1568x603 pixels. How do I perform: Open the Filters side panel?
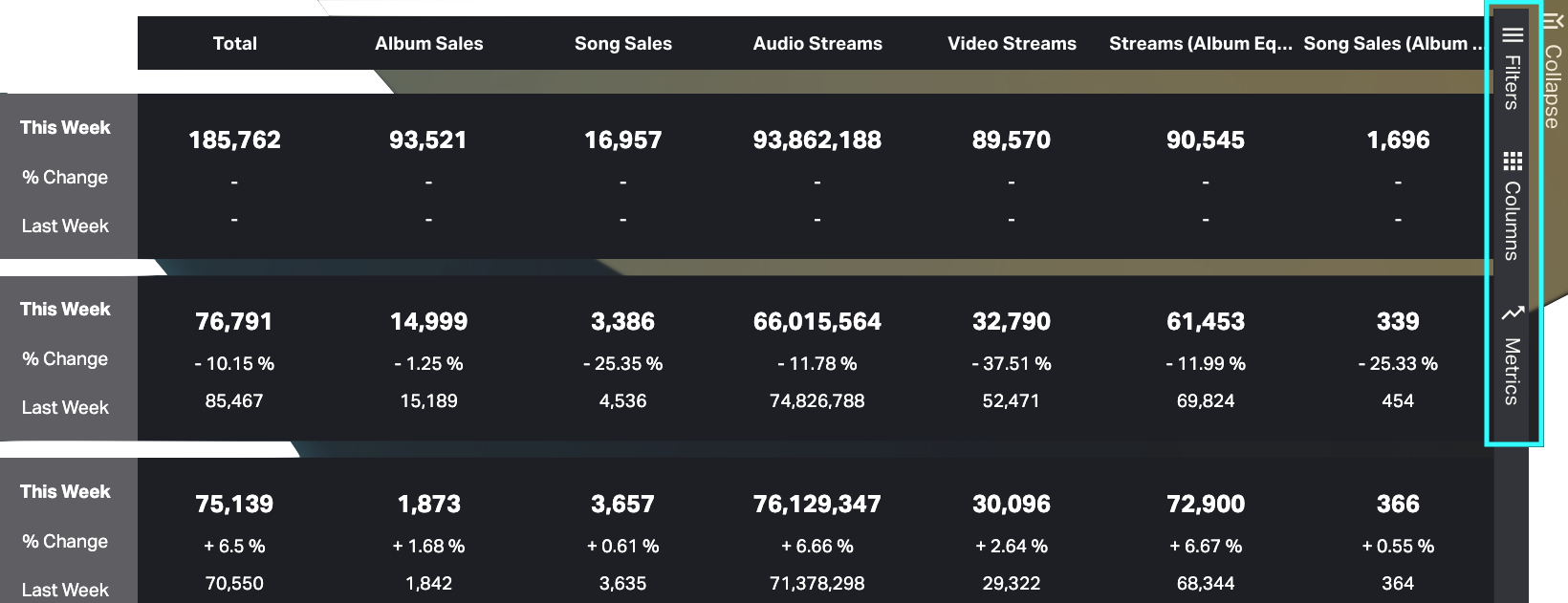pyautogui.click(x=1512, y=68)
